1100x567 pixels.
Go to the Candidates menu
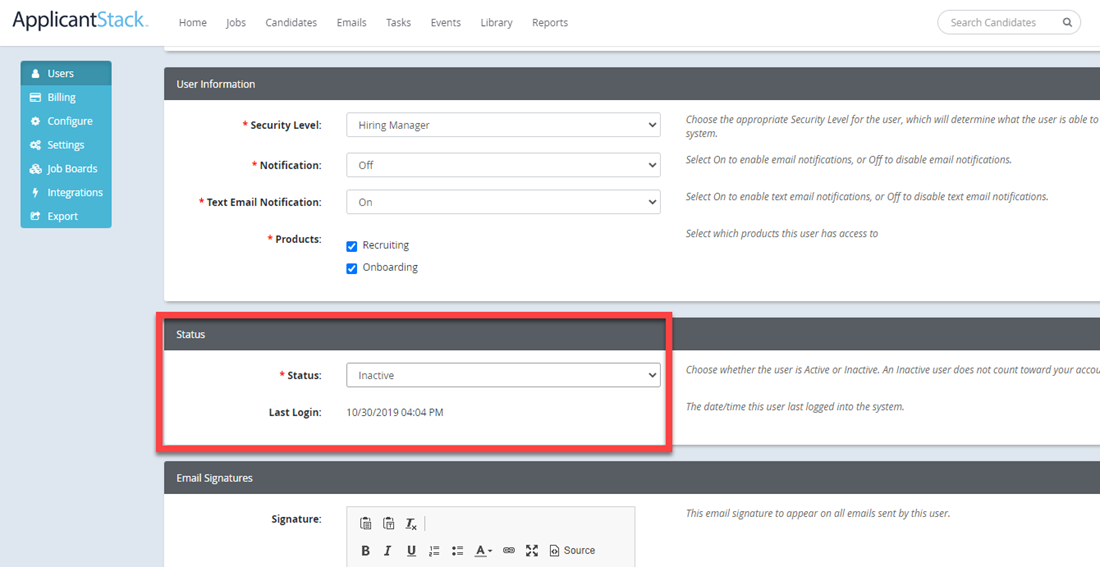(291, 22)
